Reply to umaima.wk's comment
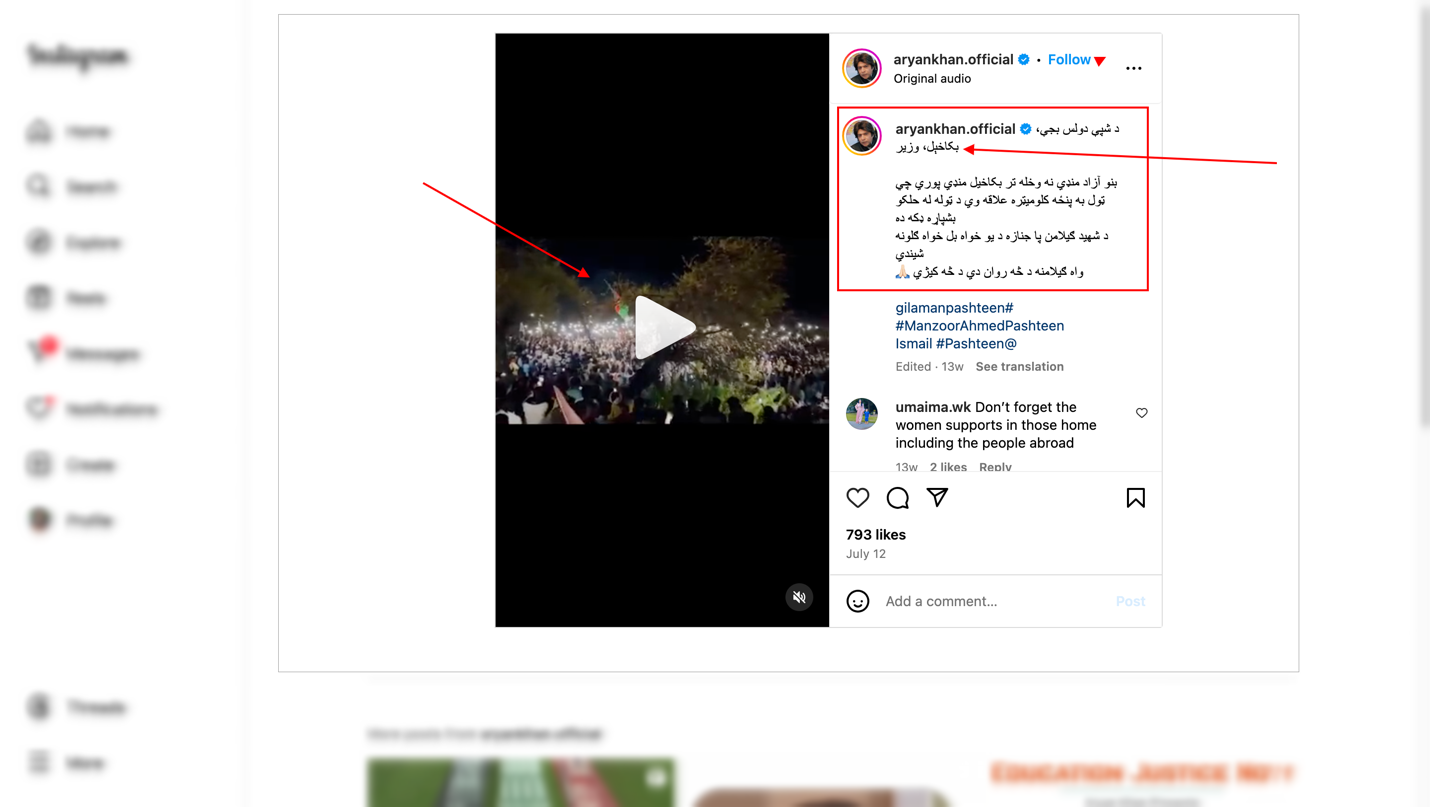Image resolution: width=1430 pixels, height=807 pixels. pyautogui.click(x=995, y=467)
